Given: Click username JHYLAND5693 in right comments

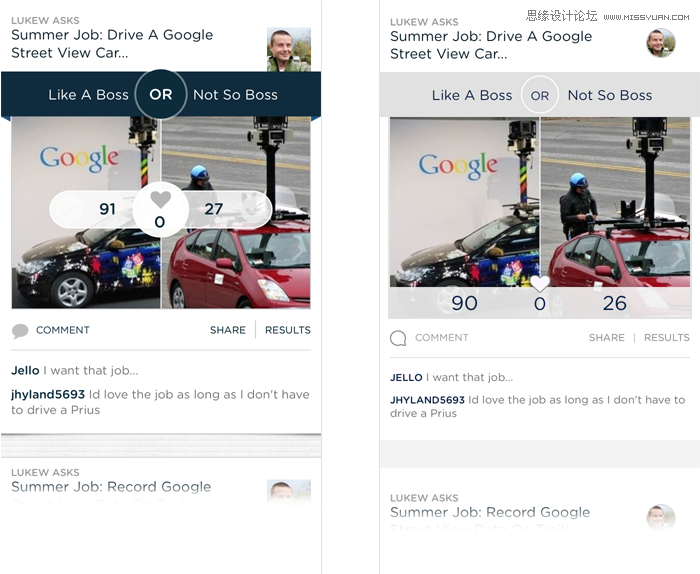Looking at the screenshot, I should coord(427,400).
